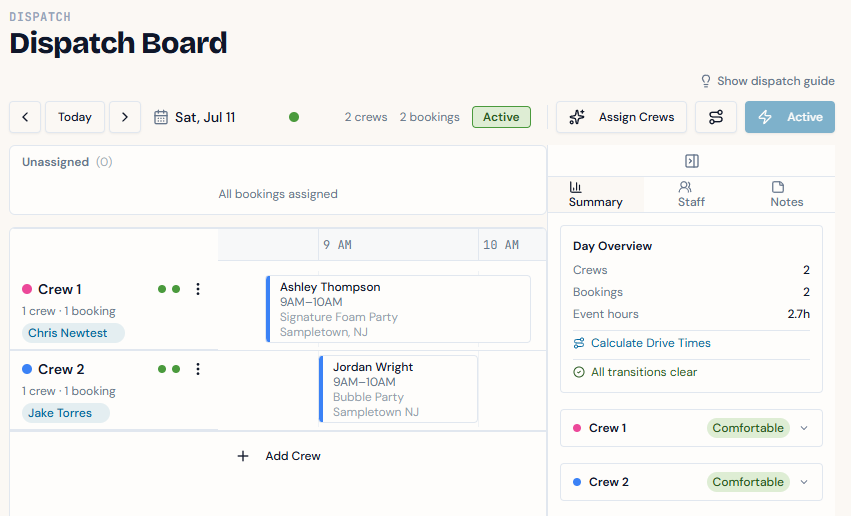Click Crew 2 Comfortable badge
This screenshot has width=851, height=516.
coord(748,482)
